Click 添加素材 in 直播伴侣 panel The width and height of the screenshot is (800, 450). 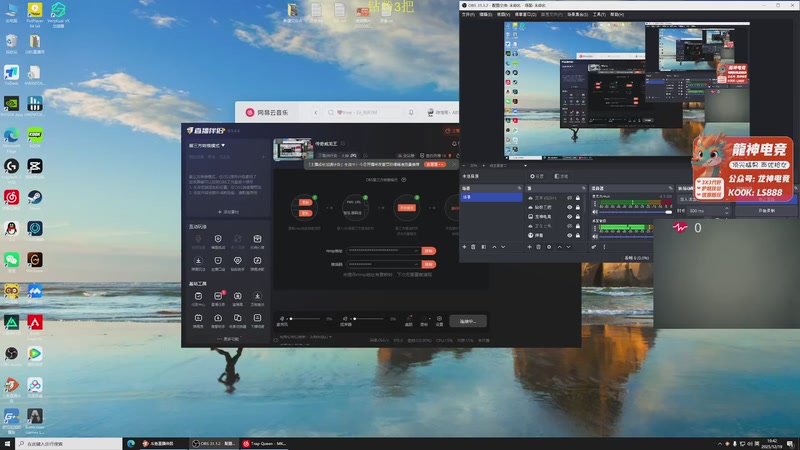click(x=228, y=212)
